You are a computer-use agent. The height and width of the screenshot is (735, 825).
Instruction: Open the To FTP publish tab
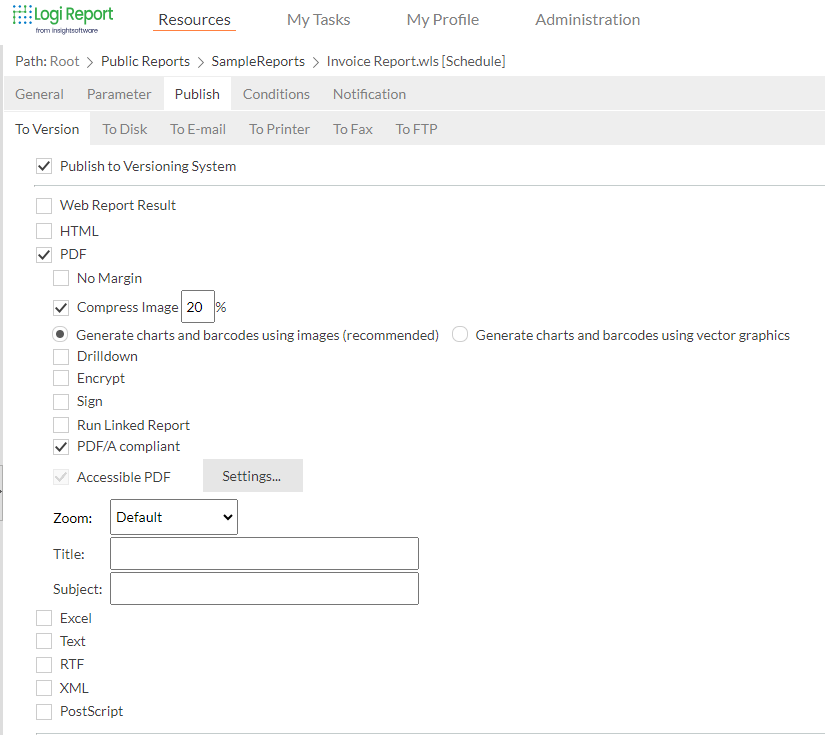(x=416, y=128)
